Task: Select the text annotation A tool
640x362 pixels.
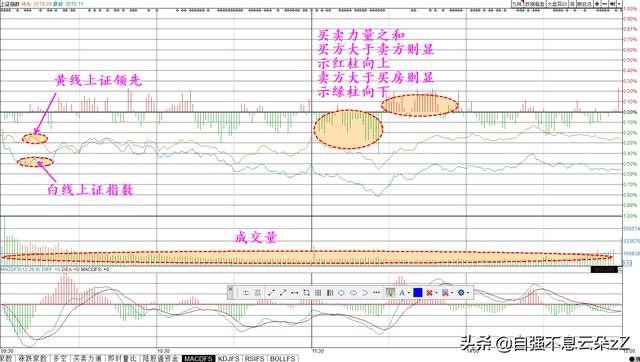Action: pyautogui.click(x=402, y=293)
